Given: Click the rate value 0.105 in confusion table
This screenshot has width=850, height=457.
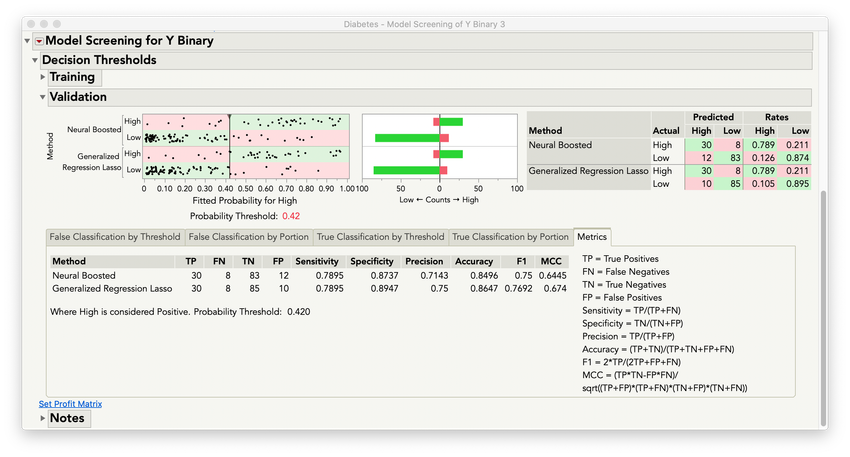Looking at the screenshot, I should 761,184.
